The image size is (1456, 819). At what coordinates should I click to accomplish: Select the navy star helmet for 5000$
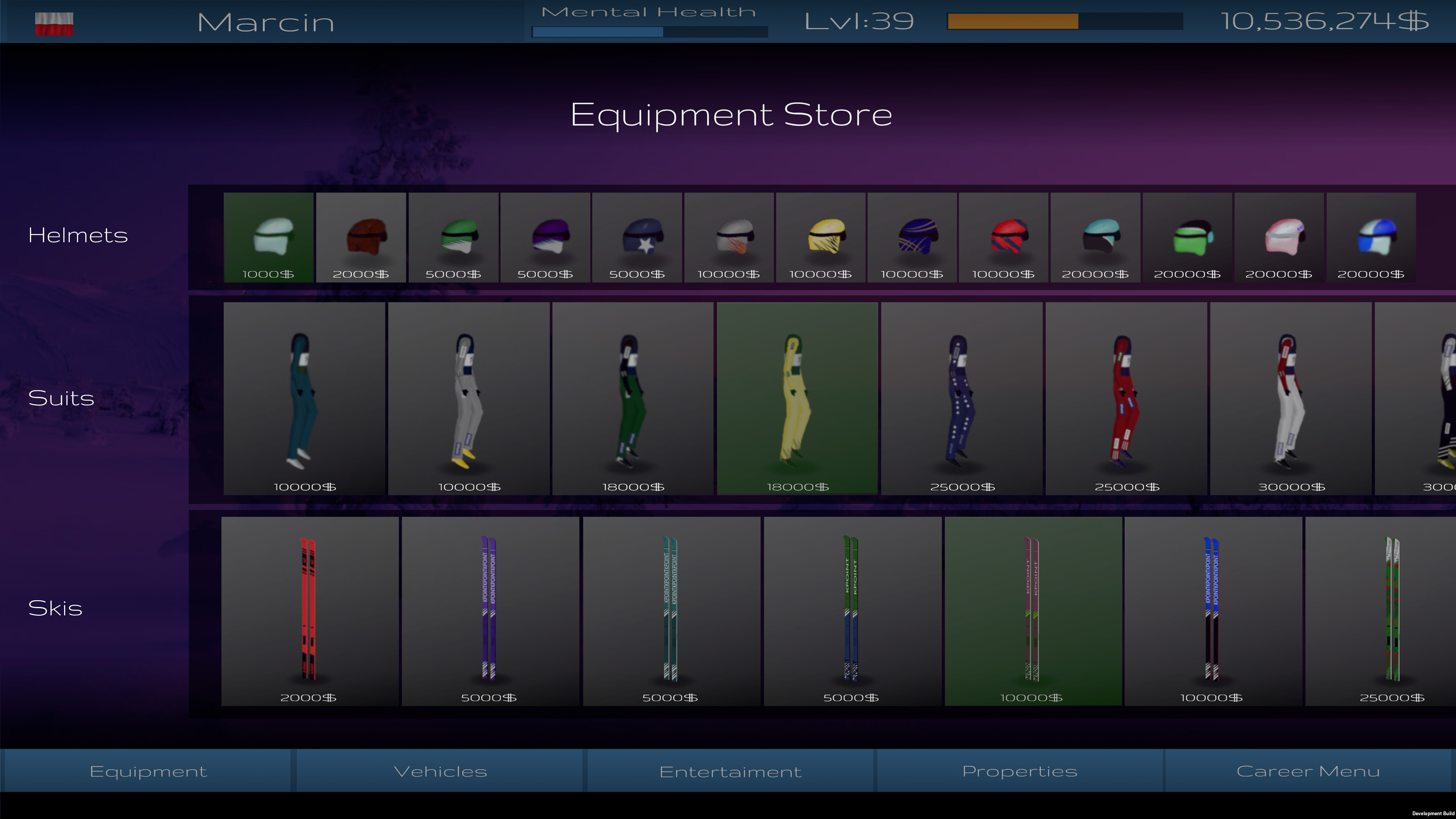(x=637, y=237)
